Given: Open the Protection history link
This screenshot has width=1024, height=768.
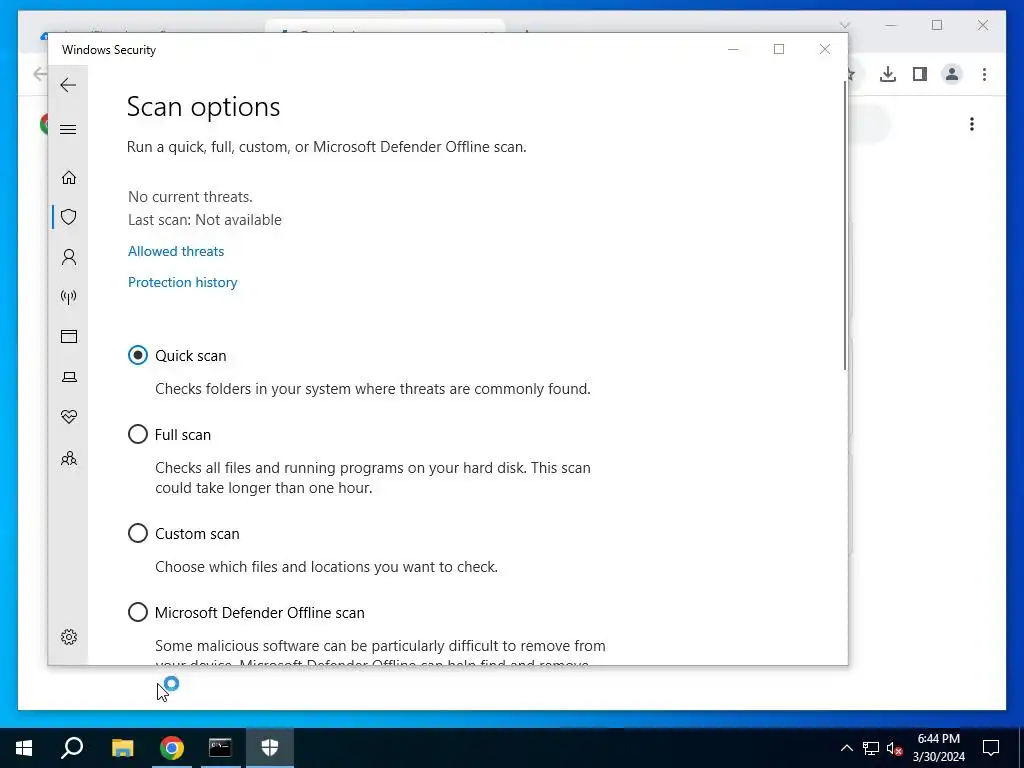Looking at the screenshot, I should pyautogui.click(x=183, y=282).
